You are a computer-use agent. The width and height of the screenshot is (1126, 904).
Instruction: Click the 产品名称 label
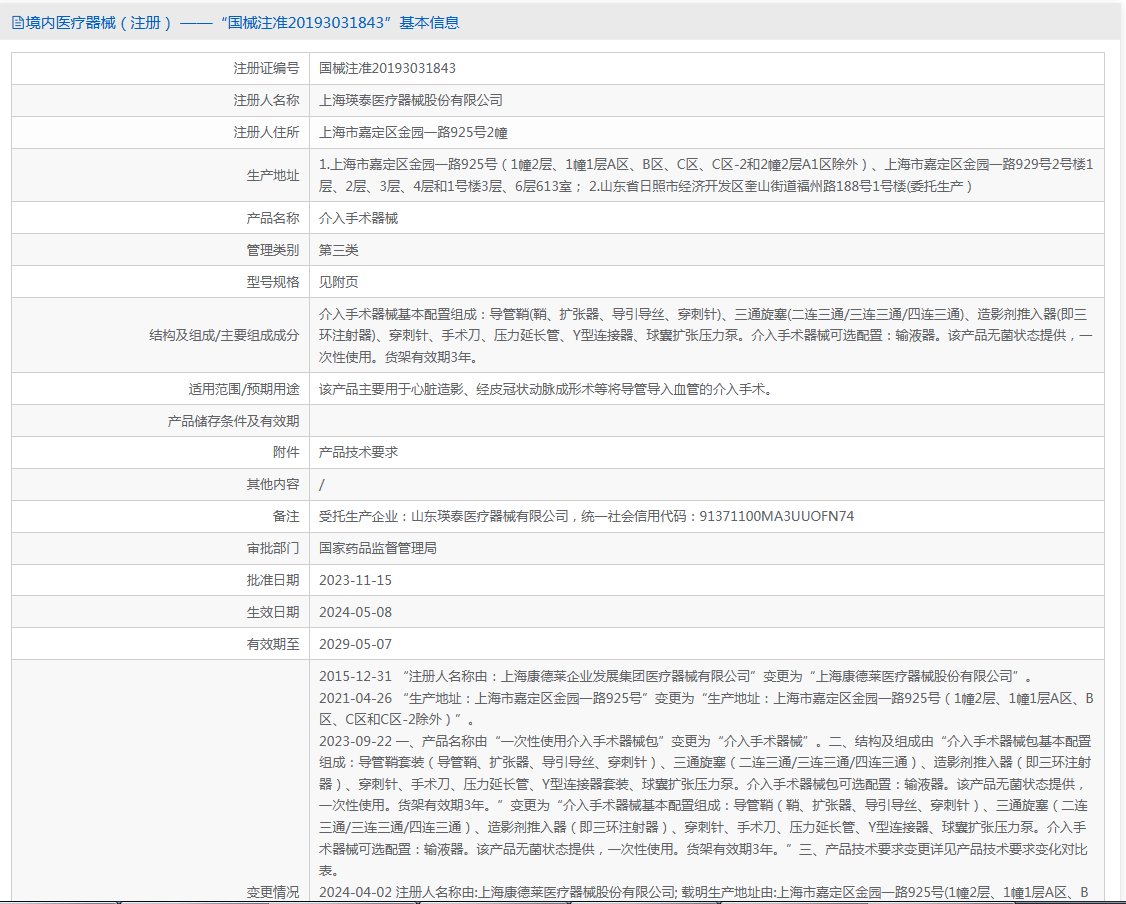coord(273,218)
